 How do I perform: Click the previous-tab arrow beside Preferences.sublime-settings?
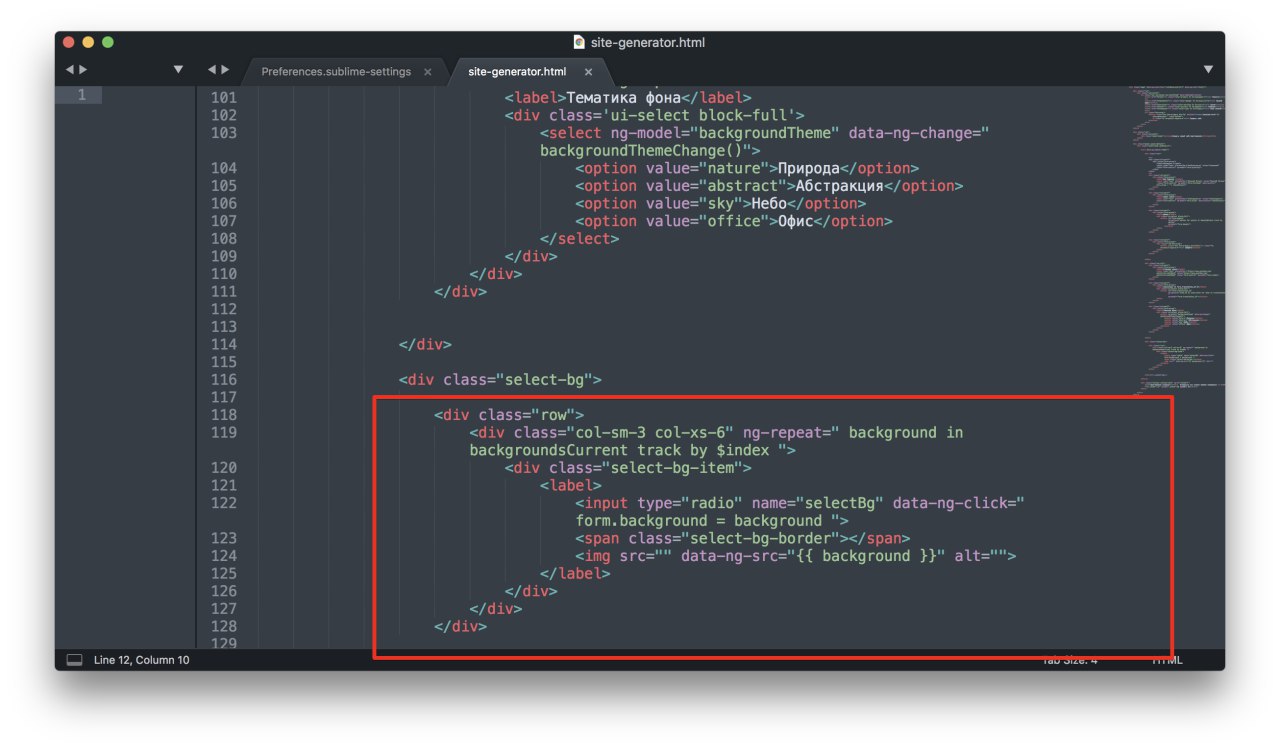click(212, 70)
